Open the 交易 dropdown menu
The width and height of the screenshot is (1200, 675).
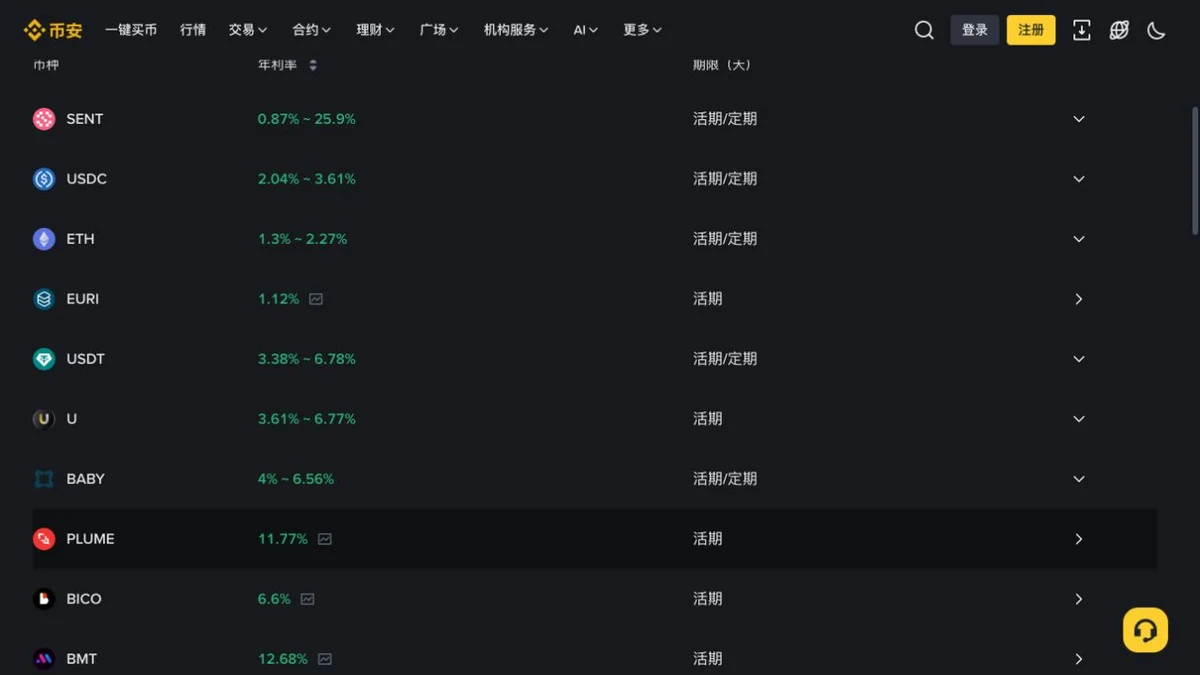[248, 30]
